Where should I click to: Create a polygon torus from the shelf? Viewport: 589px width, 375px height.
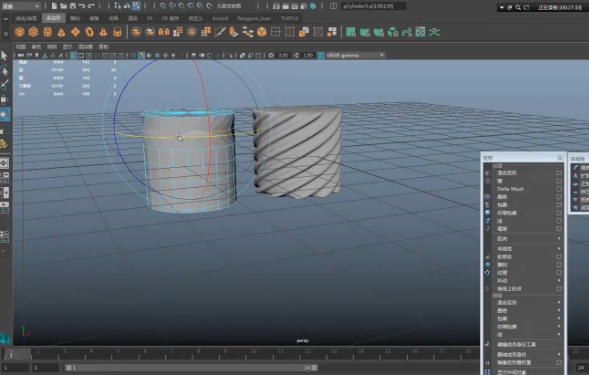89,32
